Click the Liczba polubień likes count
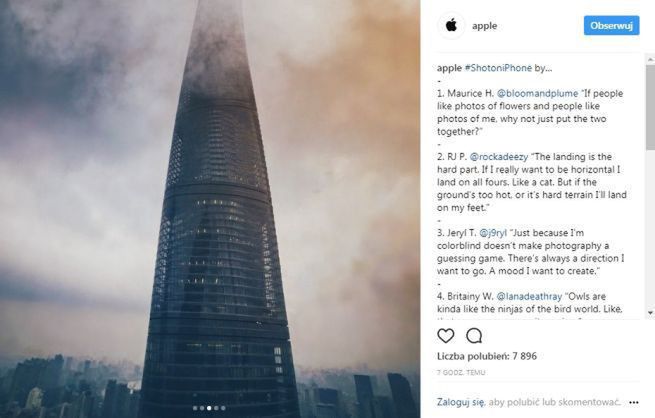The width and height of the screenshot is (655, 418). pos(487,356)
